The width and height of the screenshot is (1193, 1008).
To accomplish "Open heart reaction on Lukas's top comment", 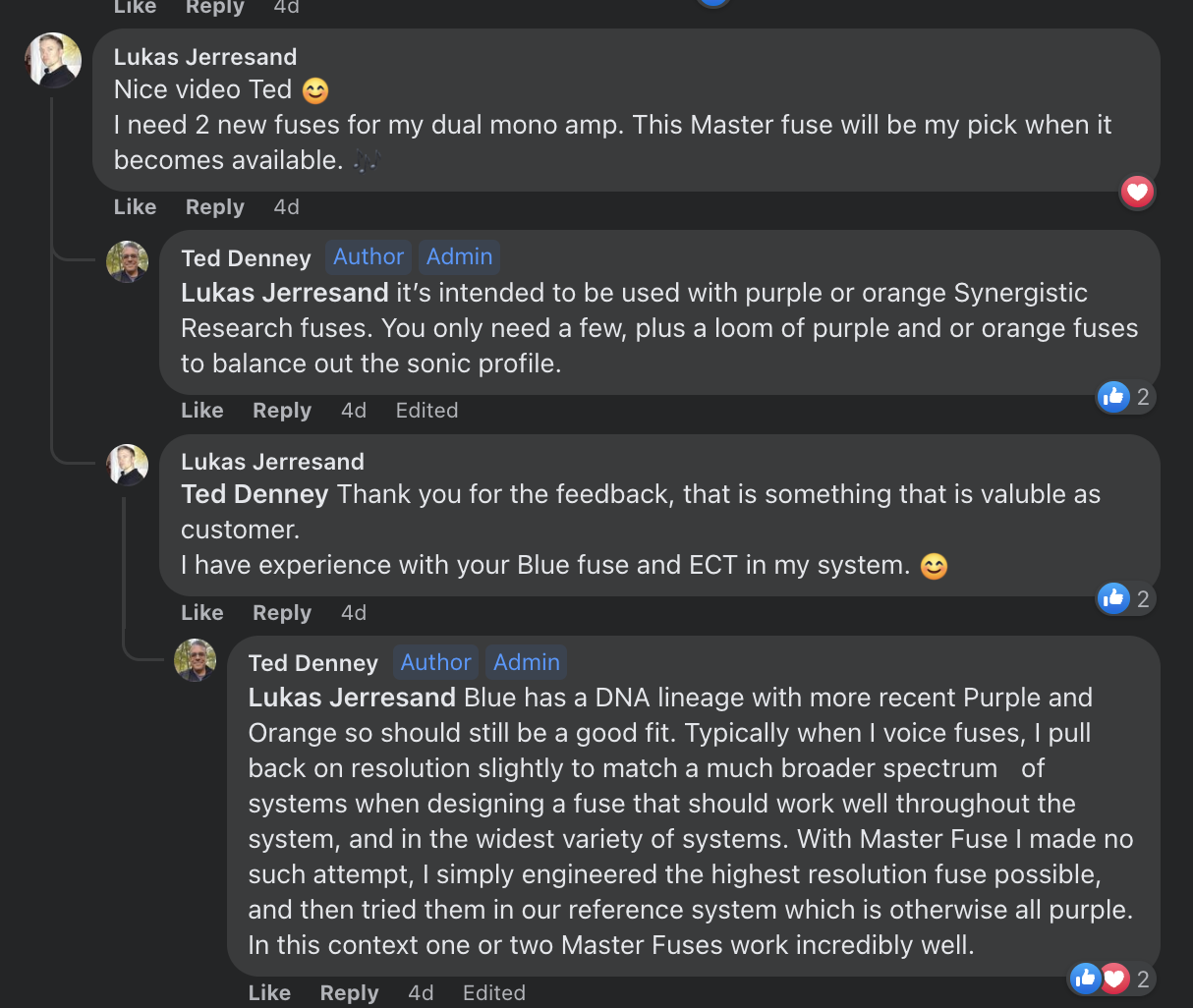I will [x=1137, y=192].
